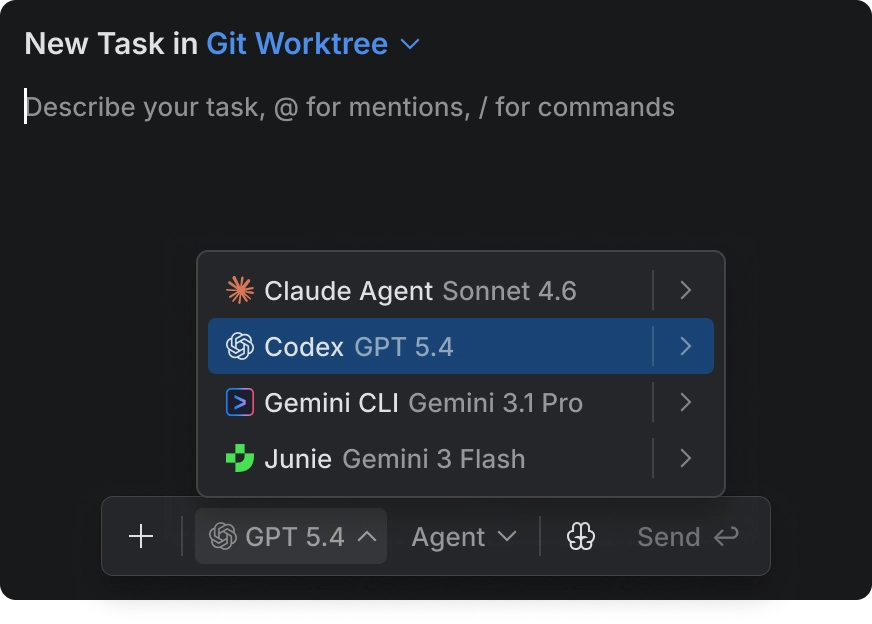This screenshot has width=872, height=624.
Task: Select Gemini CLI Gemini 3.1 Pro entry
Action: point(423,403)
